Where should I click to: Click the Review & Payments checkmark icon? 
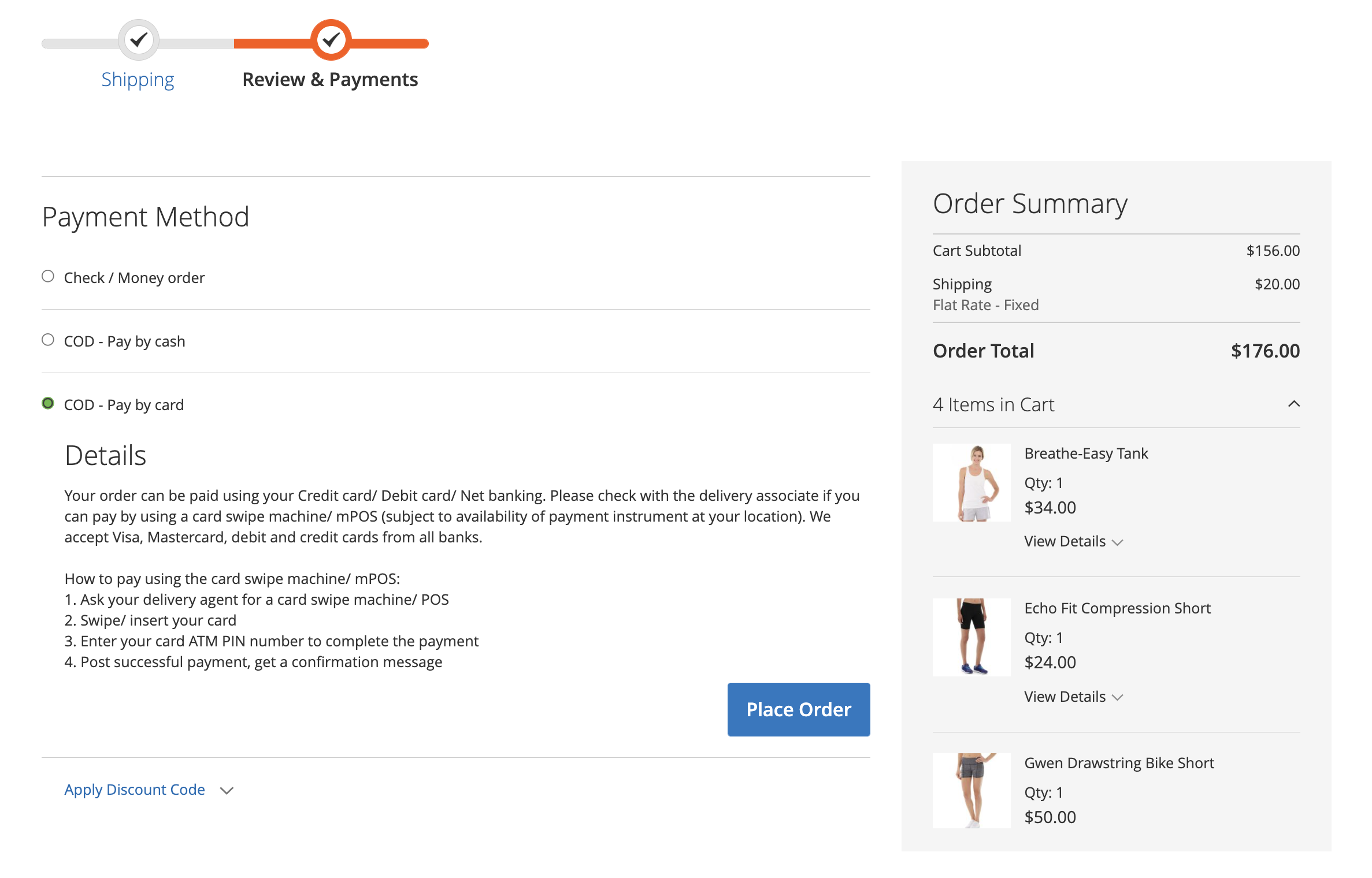click(330, 39)
